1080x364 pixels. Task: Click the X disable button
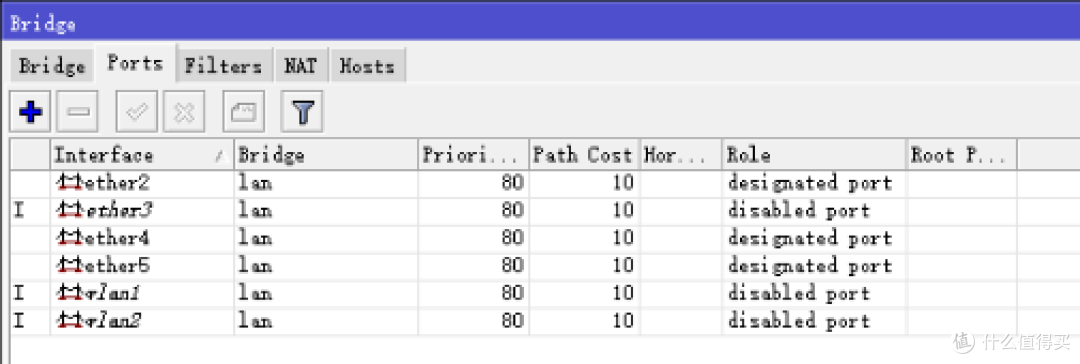click(x=183, y=112)
